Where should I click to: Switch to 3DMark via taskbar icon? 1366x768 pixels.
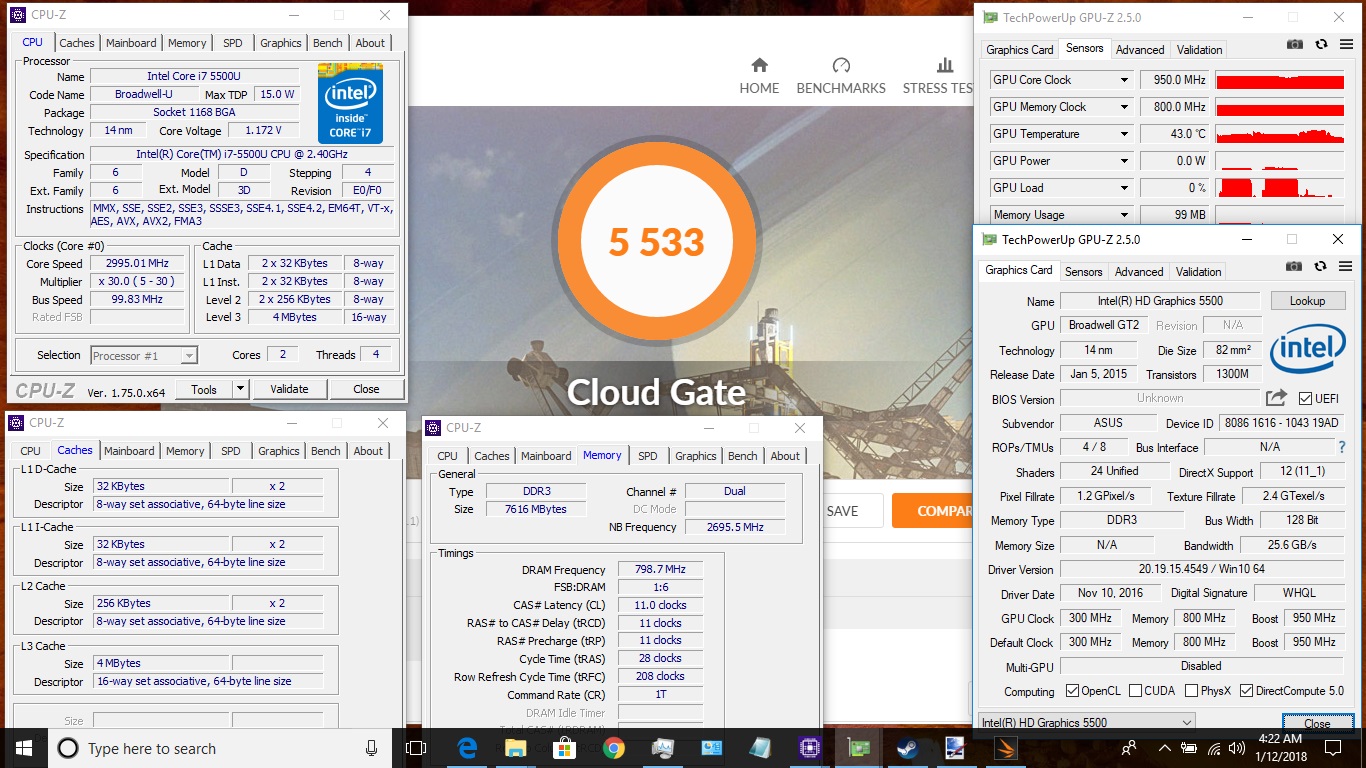(1006, 748)
